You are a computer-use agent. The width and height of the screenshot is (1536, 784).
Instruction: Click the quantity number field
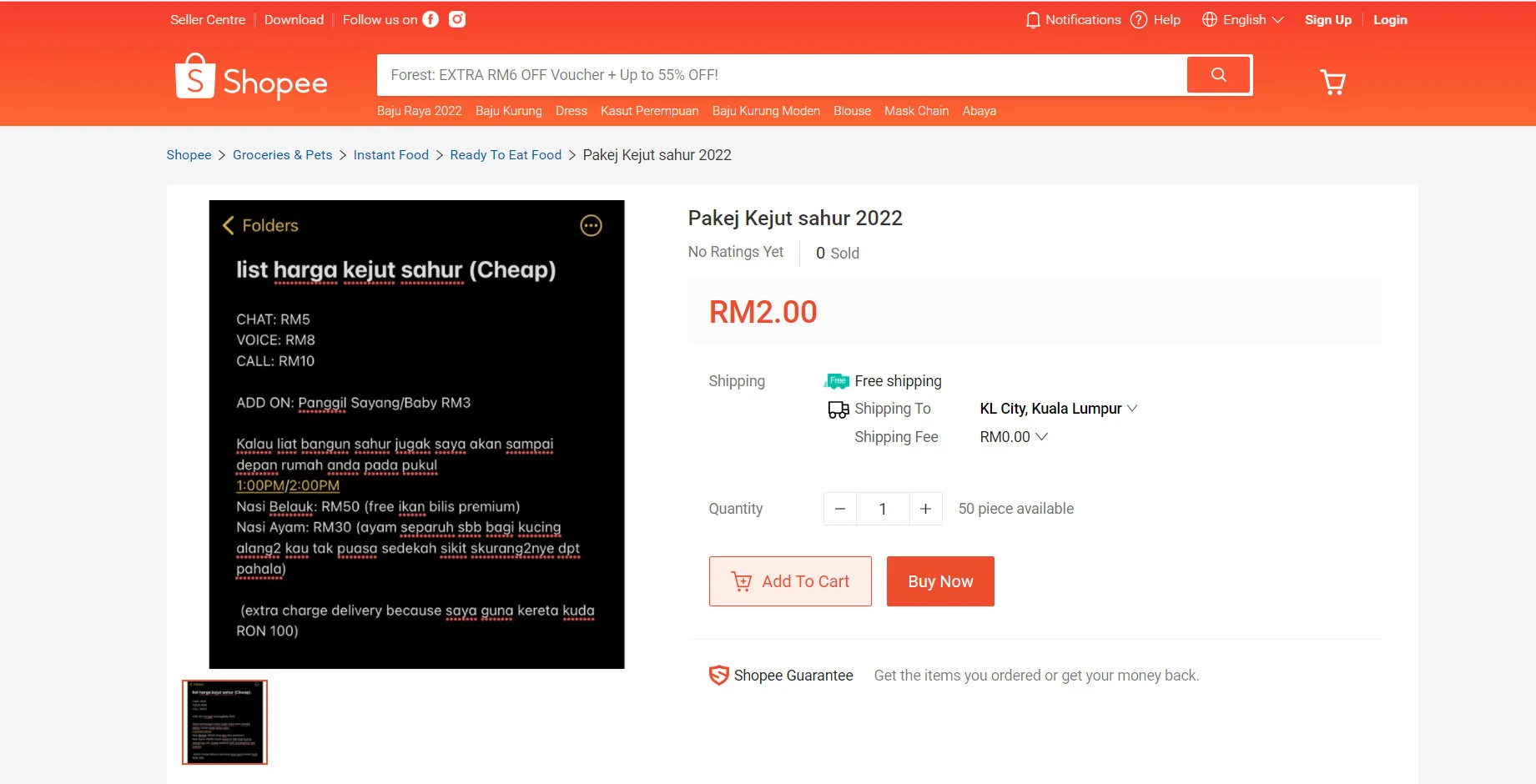coord(883,509)
